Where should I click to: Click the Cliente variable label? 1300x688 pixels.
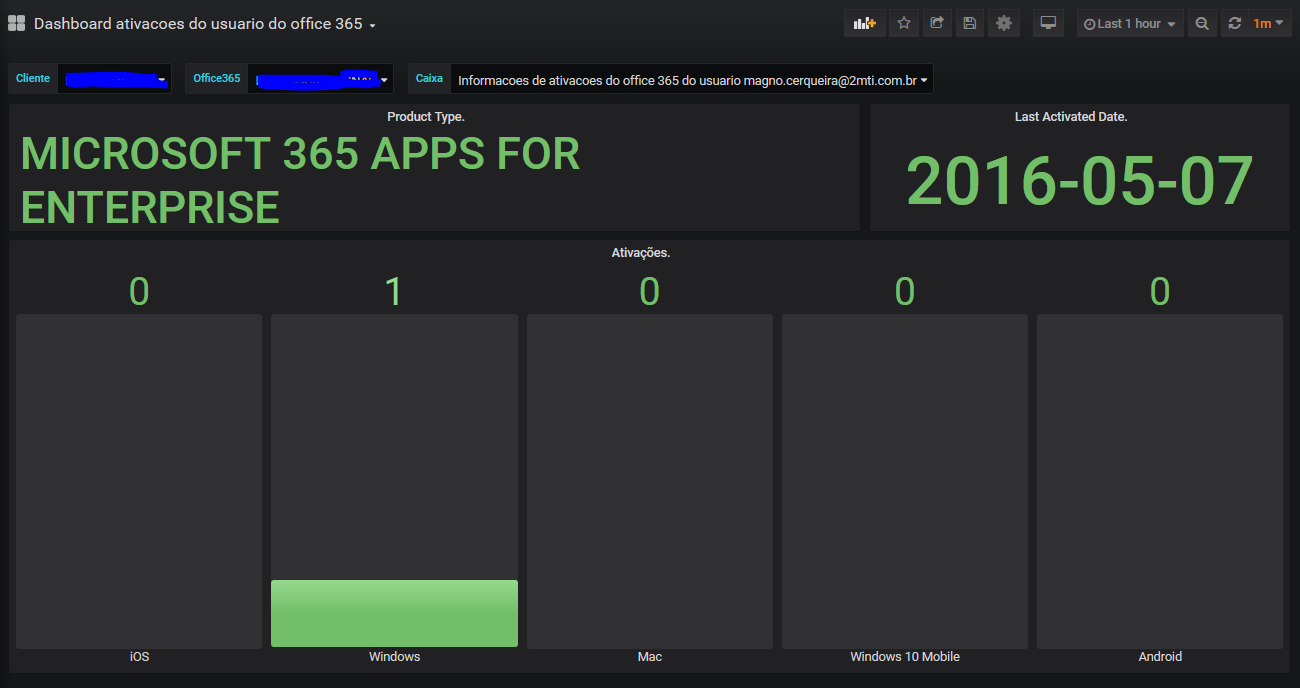point(33,78)
